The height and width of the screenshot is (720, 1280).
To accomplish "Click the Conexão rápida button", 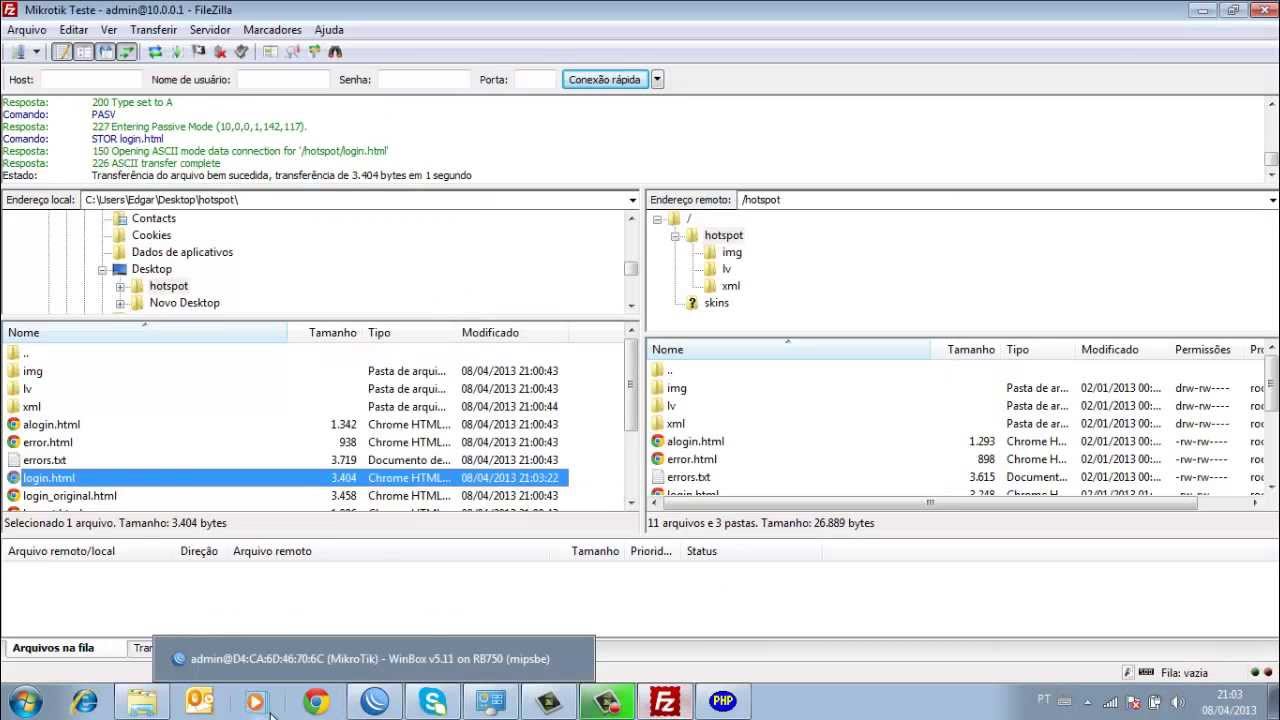I will [x=605, y=79].
